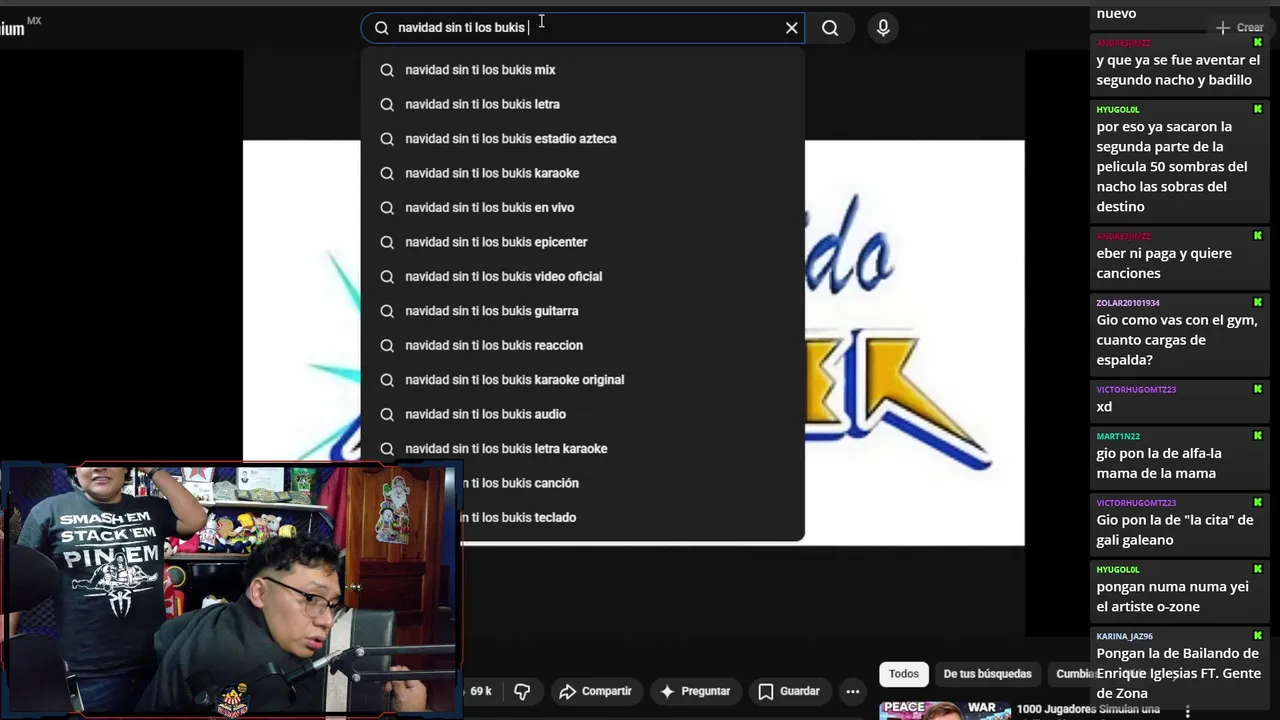
Task: Clear the search box with the X icon
Action: point(791,28)
